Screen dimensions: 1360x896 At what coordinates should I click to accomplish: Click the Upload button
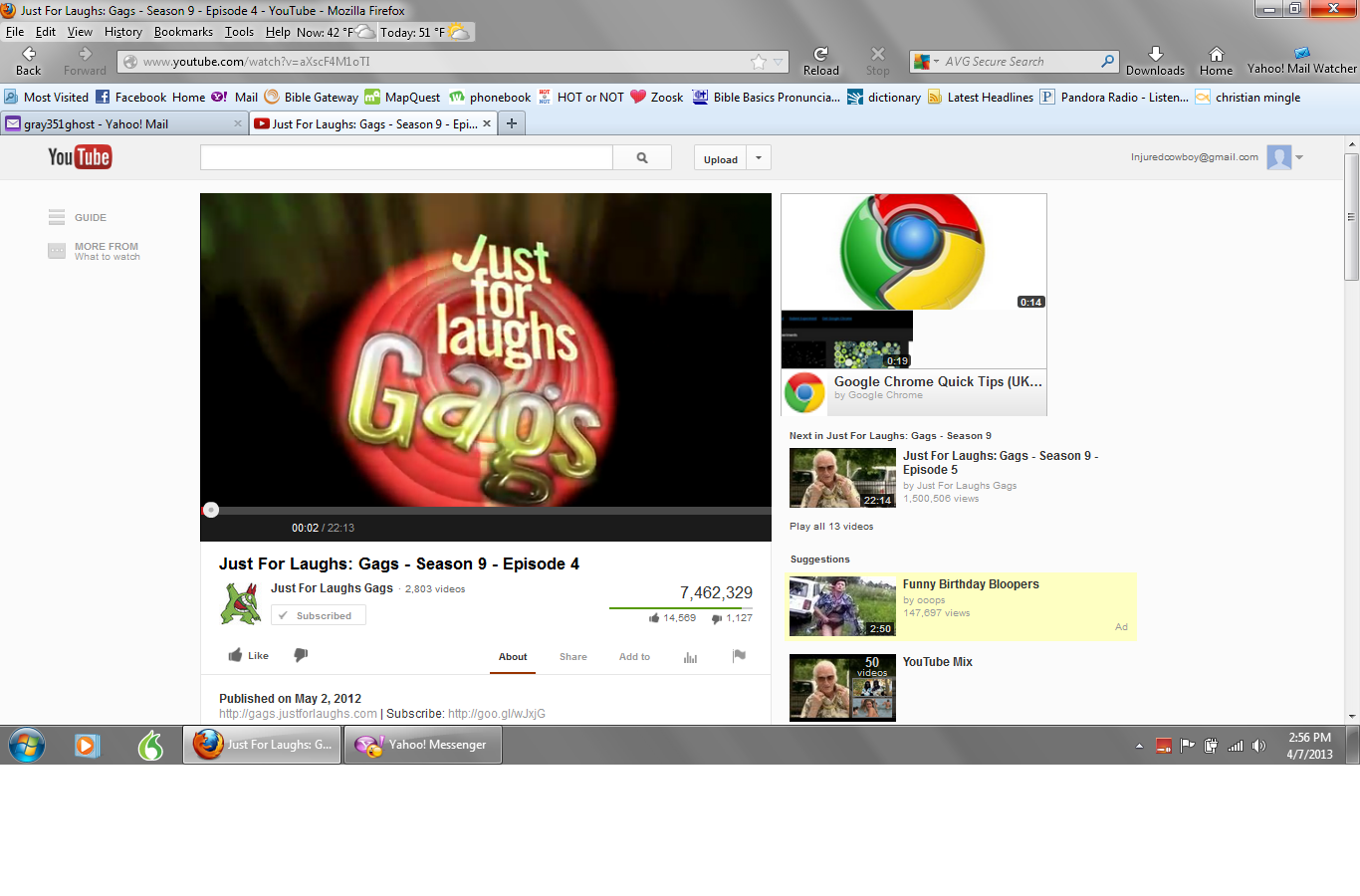(x=721, y=158)
